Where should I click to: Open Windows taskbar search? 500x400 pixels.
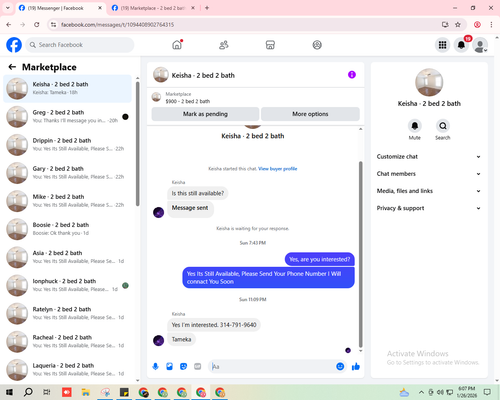pos(28,392)
